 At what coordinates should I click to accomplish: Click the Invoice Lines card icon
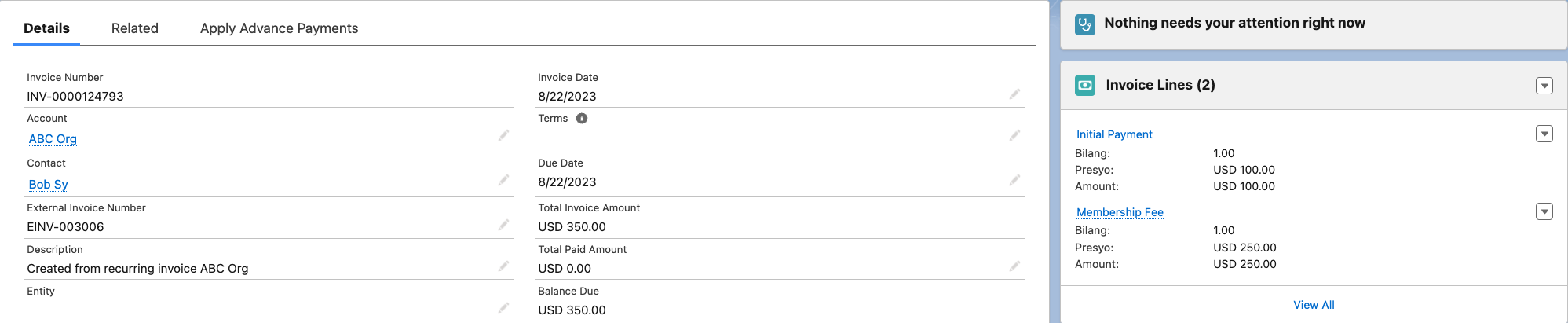1085,85
